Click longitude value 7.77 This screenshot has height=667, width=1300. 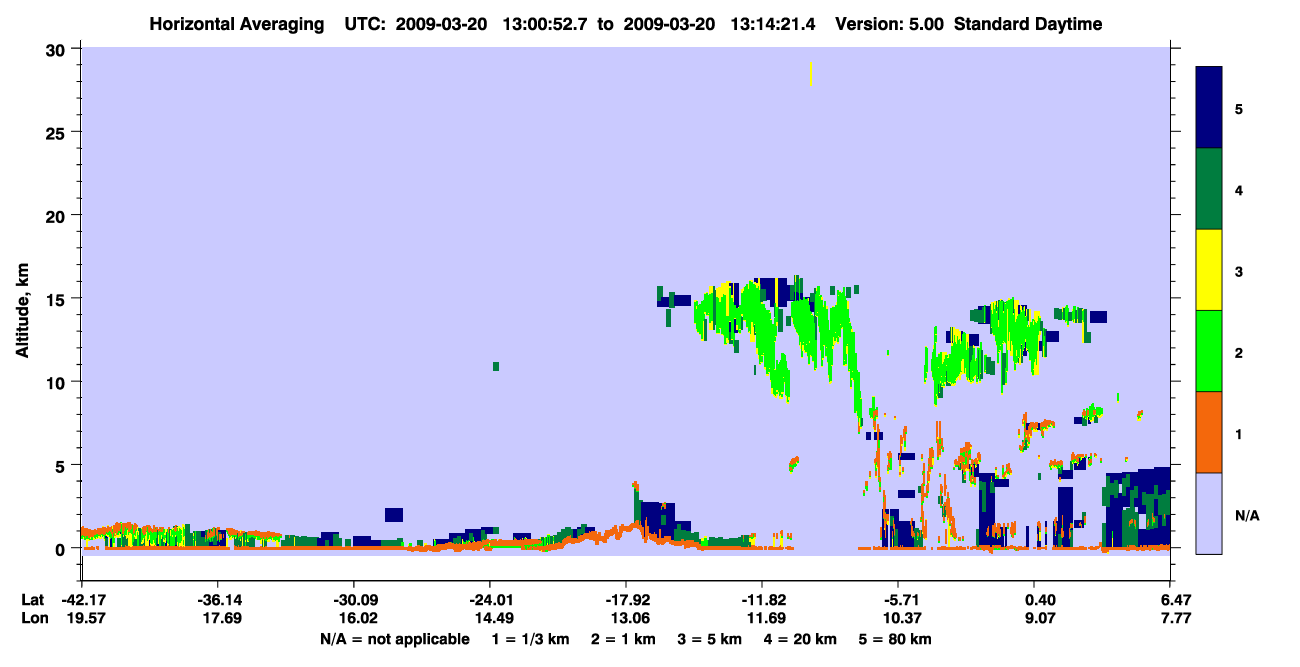1174,618
